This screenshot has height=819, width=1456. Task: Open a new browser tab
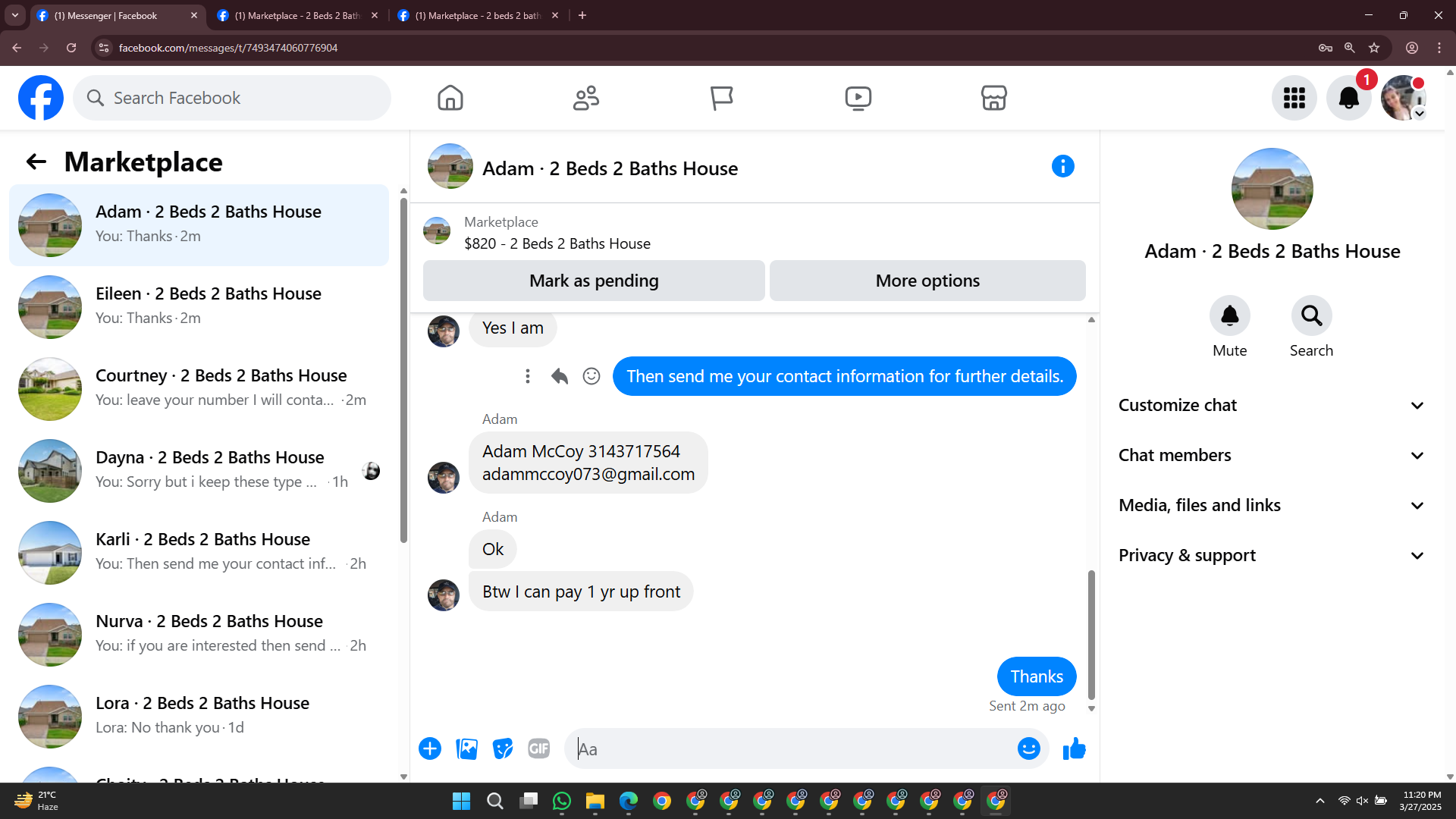coord(582,15)
